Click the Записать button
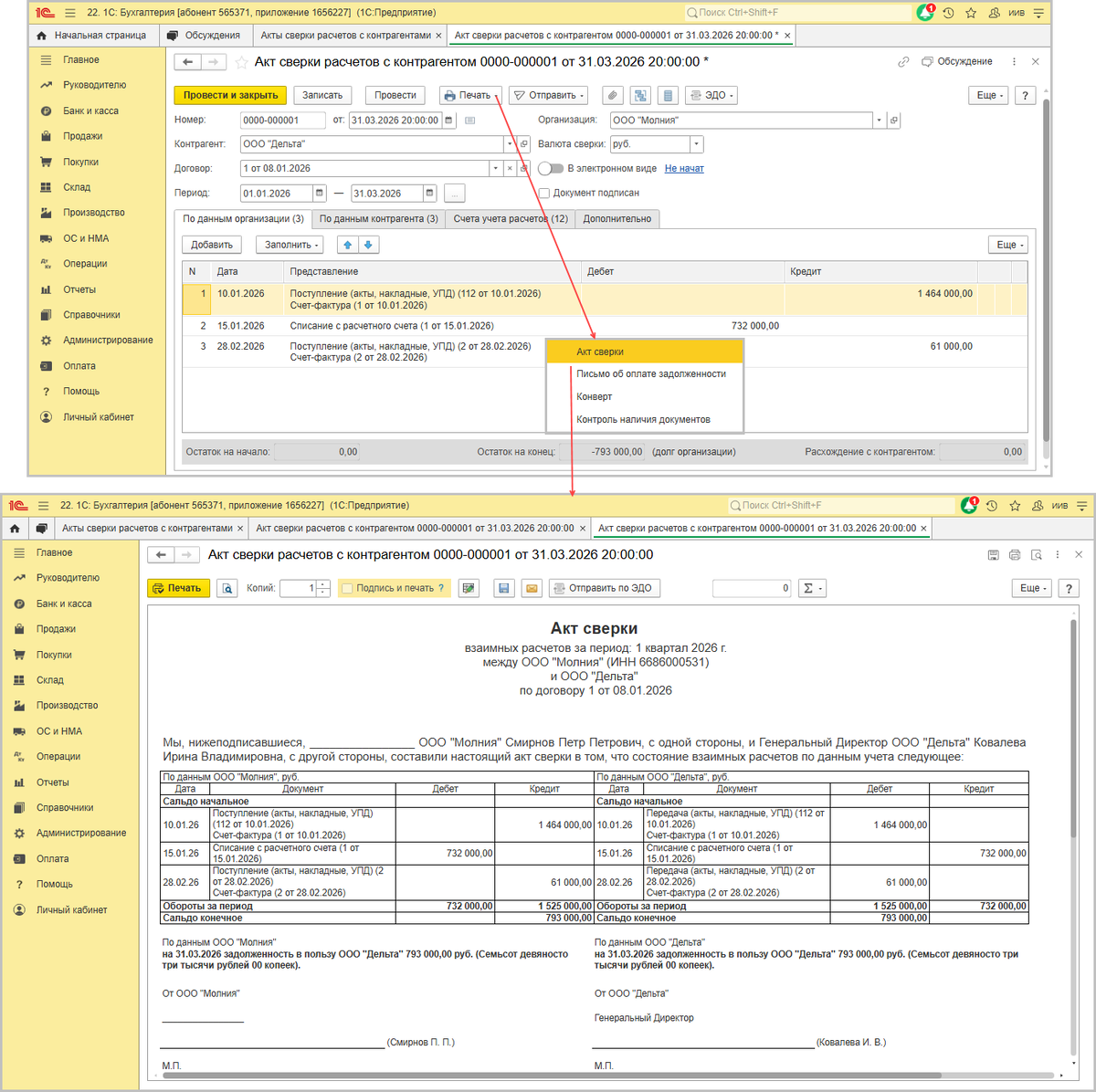This screenshot has width=1096, height=1092. click(x=322, y=95)
